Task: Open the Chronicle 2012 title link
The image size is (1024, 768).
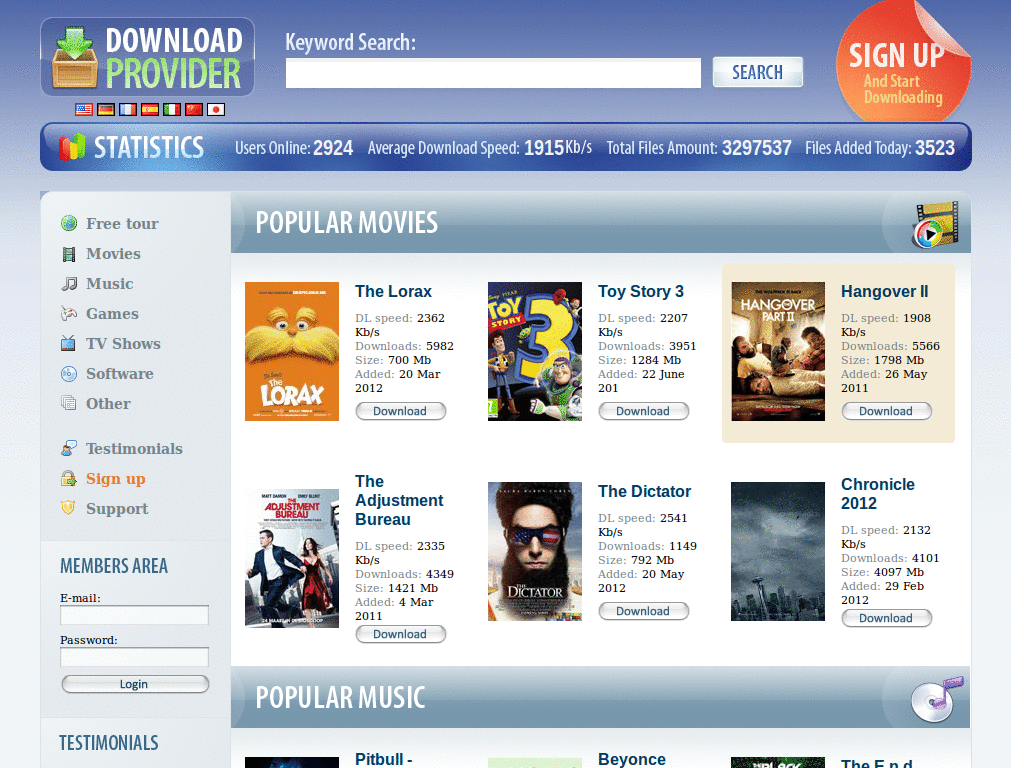Action: [878, 494]
